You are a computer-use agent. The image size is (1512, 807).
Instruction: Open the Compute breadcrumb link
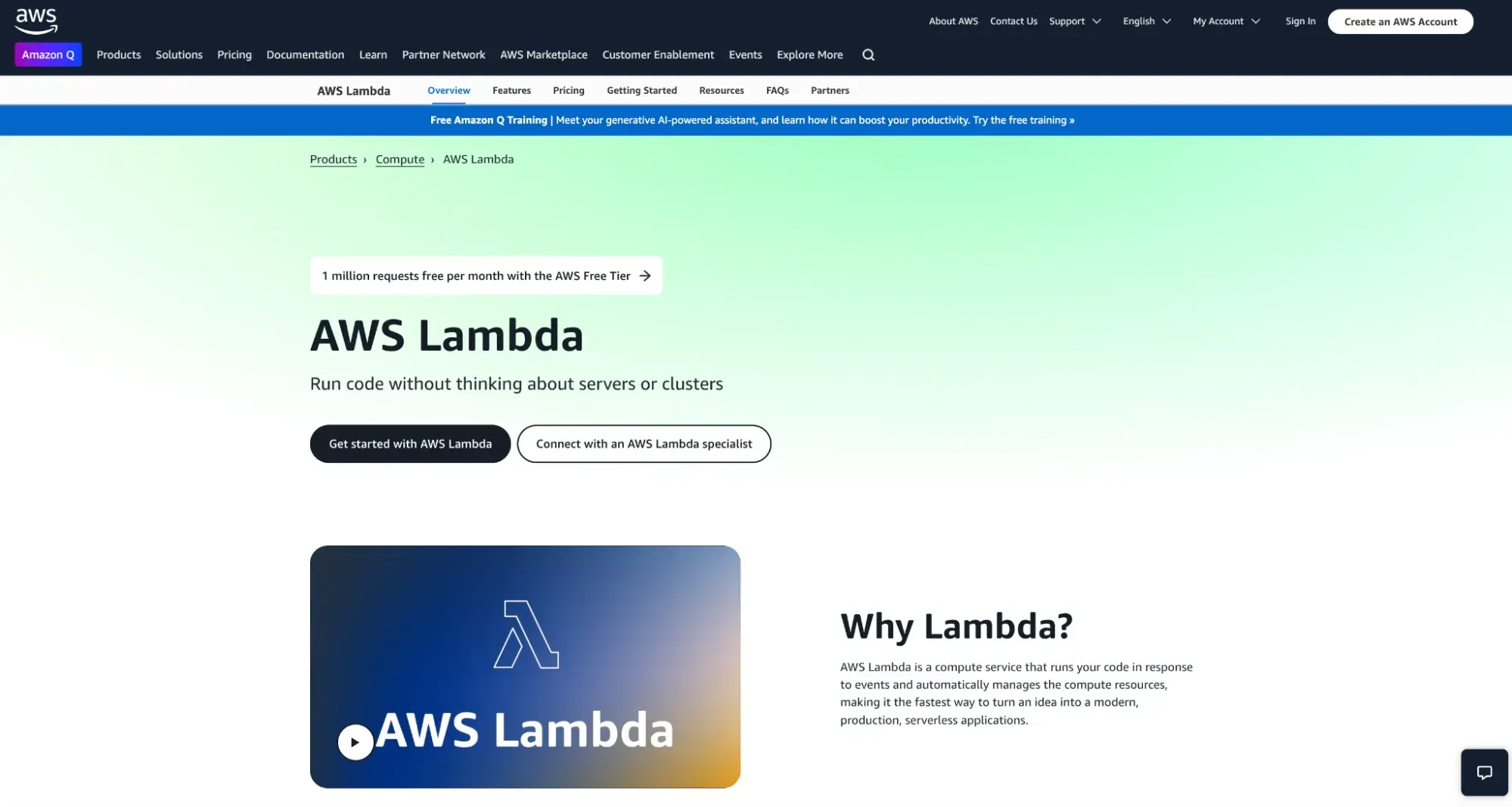tap(399, 159)
